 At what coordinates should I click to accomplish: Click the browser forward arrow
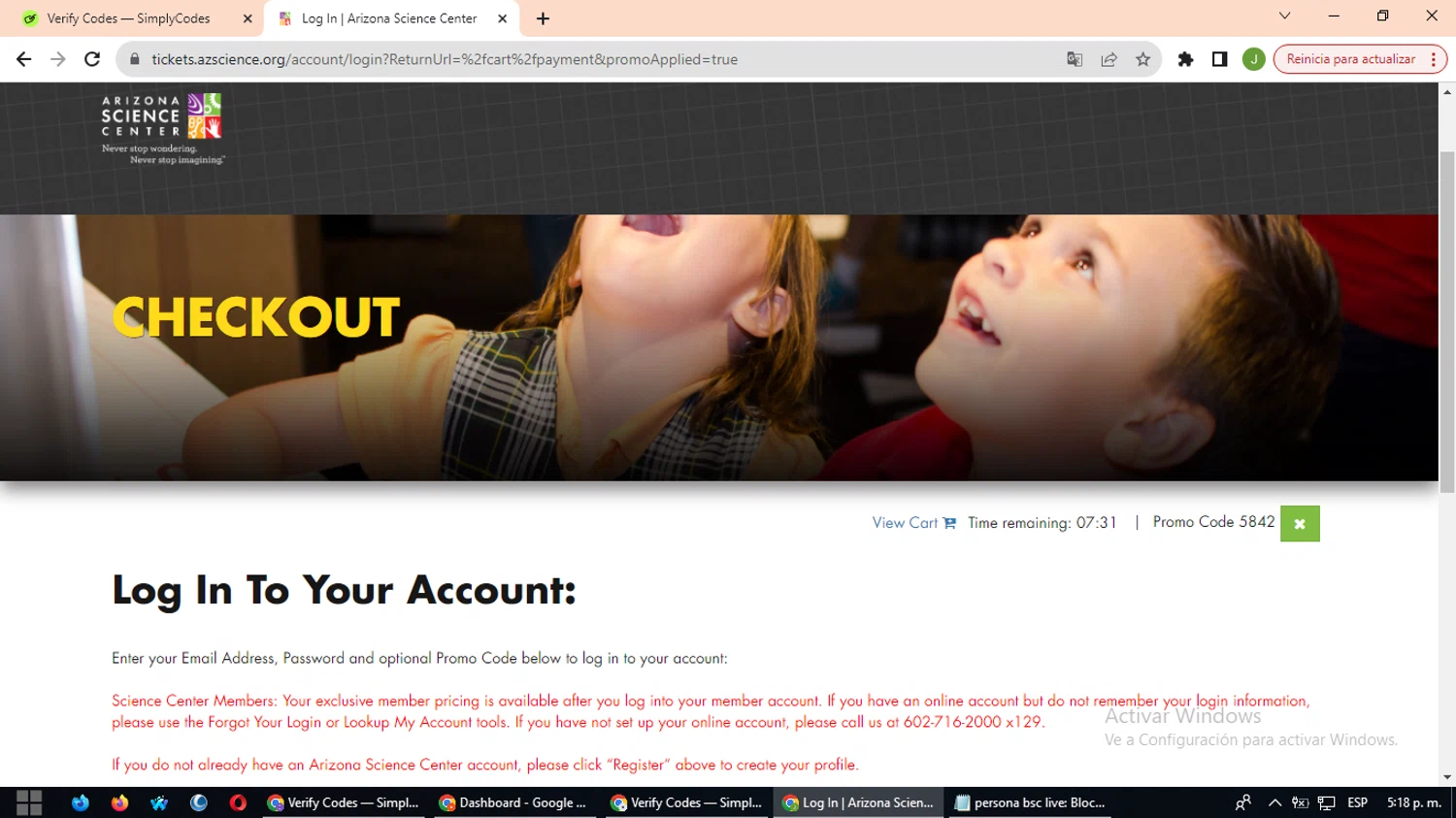(x=58, y=59)
